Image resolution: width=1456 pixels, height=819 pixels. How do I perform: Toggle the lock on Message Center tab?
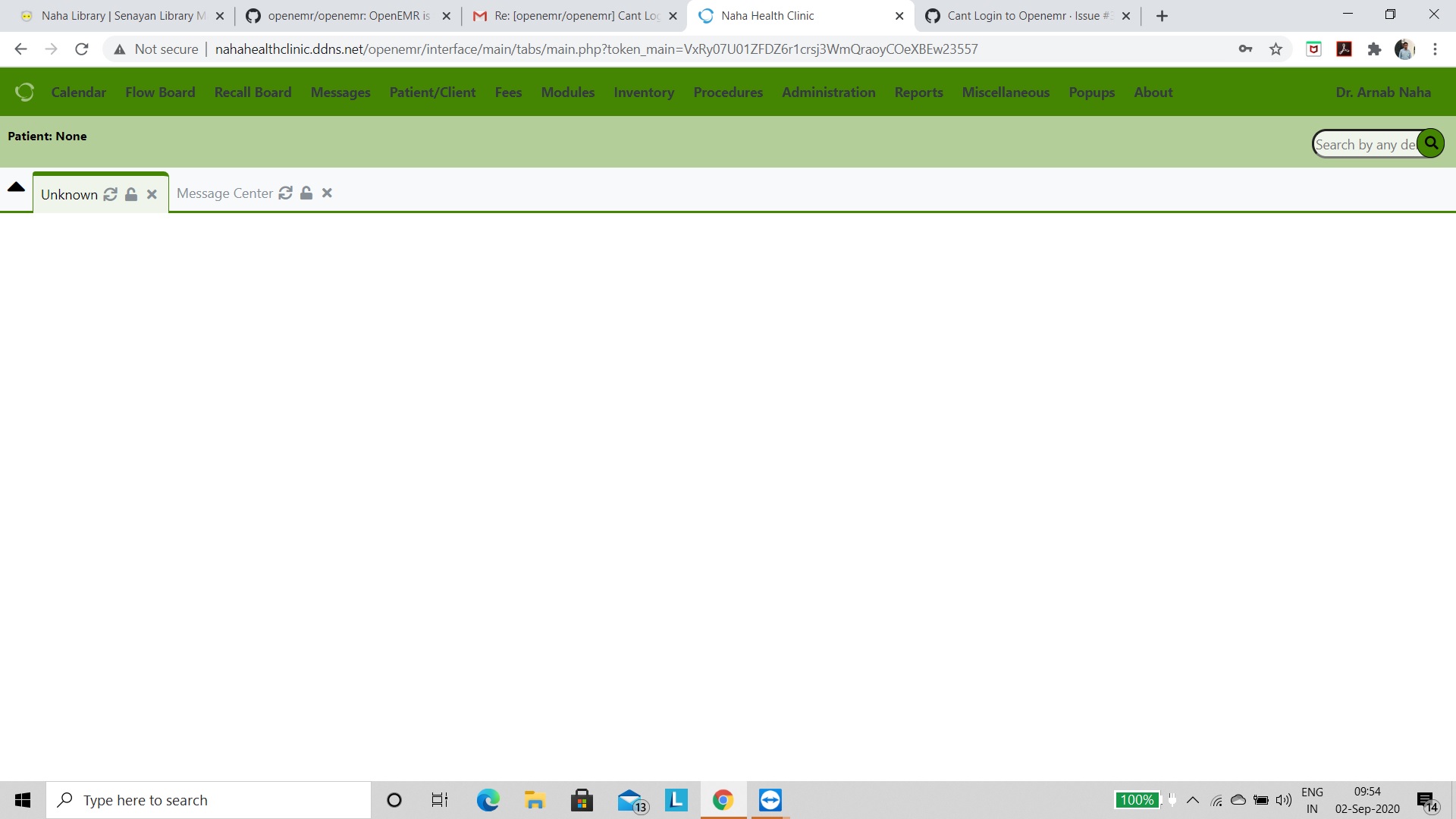coord(306,193)
